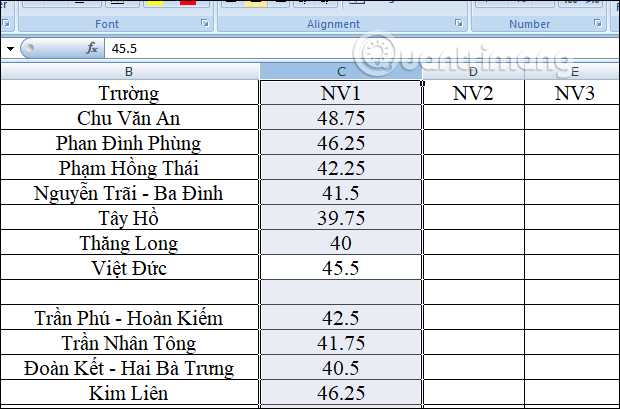Select the Tây Hồ cell
The image size is (620, 409).
(130, 218)
